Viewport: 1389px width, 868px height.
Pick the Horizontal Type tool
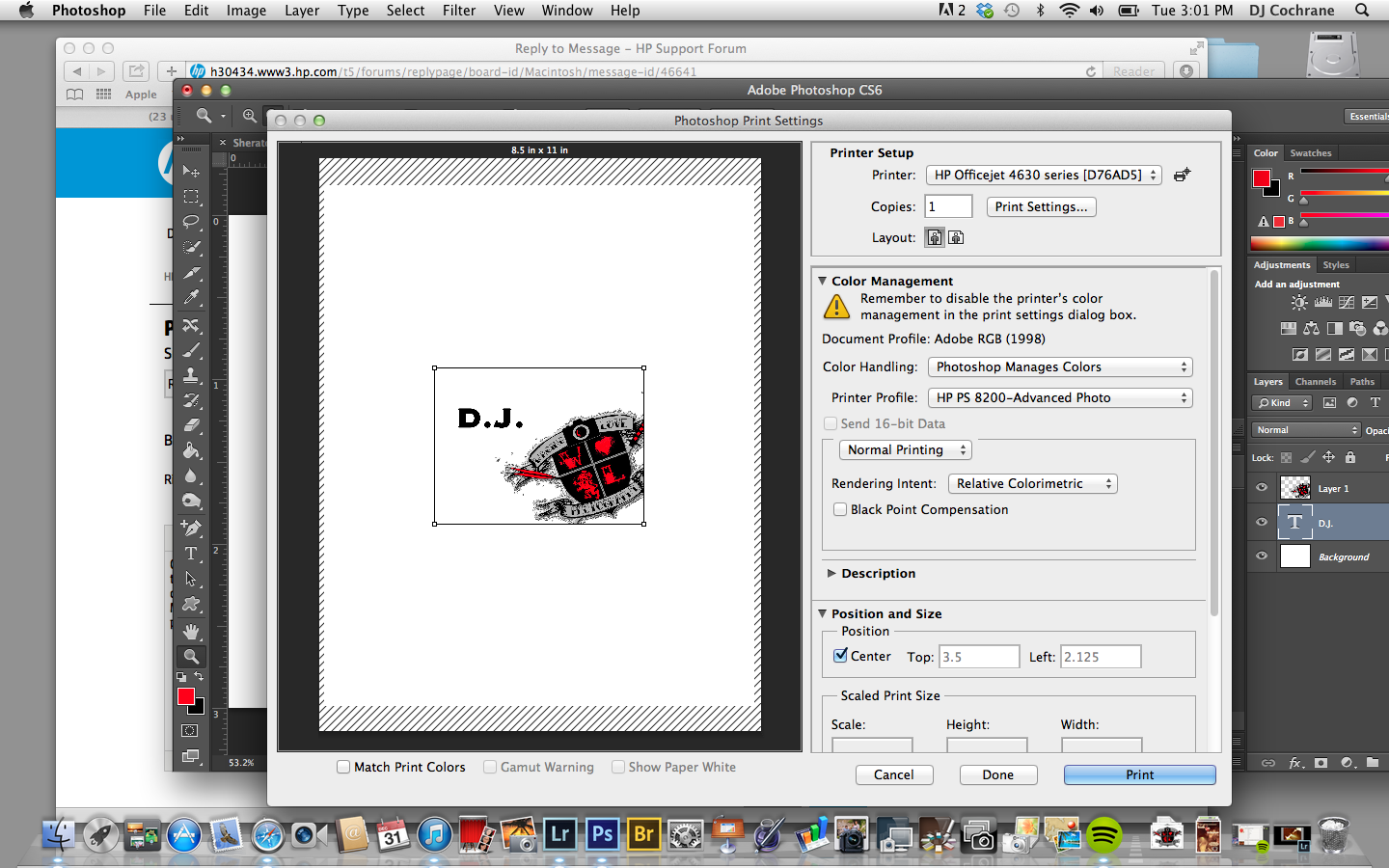tap(191, 554)
